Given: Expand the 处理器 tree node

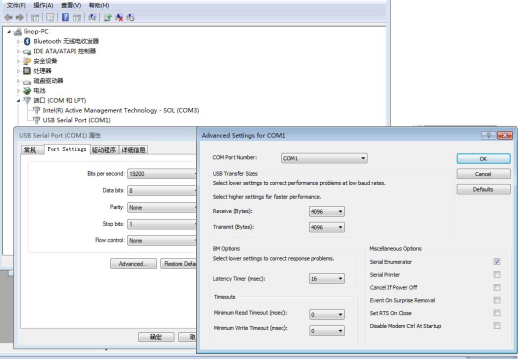Looking at the screenshot, I should (18, 71).
